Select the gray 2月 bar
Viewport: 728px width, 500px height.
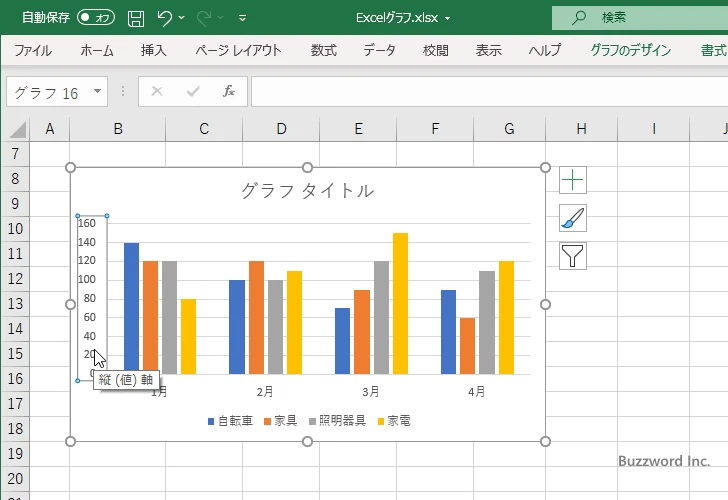pyautogui.click(x=275, y=327)
